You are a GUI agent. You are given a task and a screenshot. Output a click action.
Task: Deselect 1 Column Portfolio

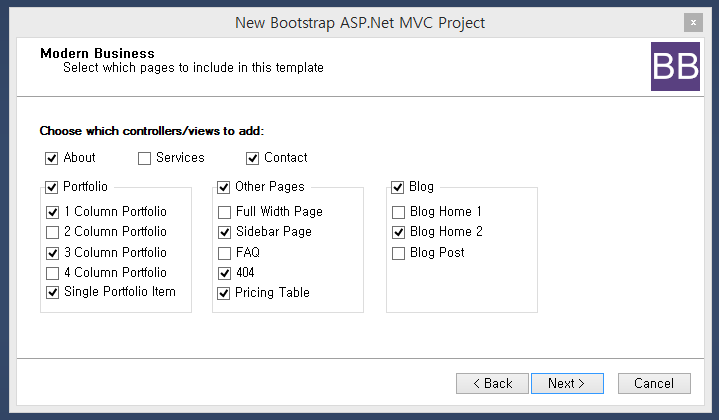(52, 212)
